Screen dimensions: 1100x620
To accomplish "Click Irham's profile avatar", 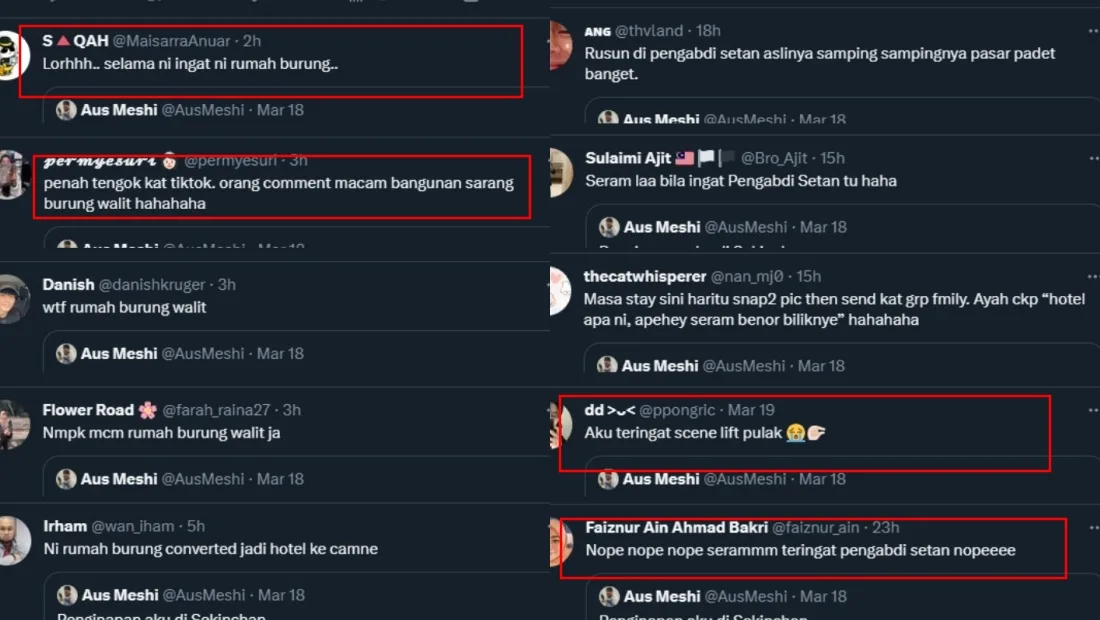I will 13,541.
